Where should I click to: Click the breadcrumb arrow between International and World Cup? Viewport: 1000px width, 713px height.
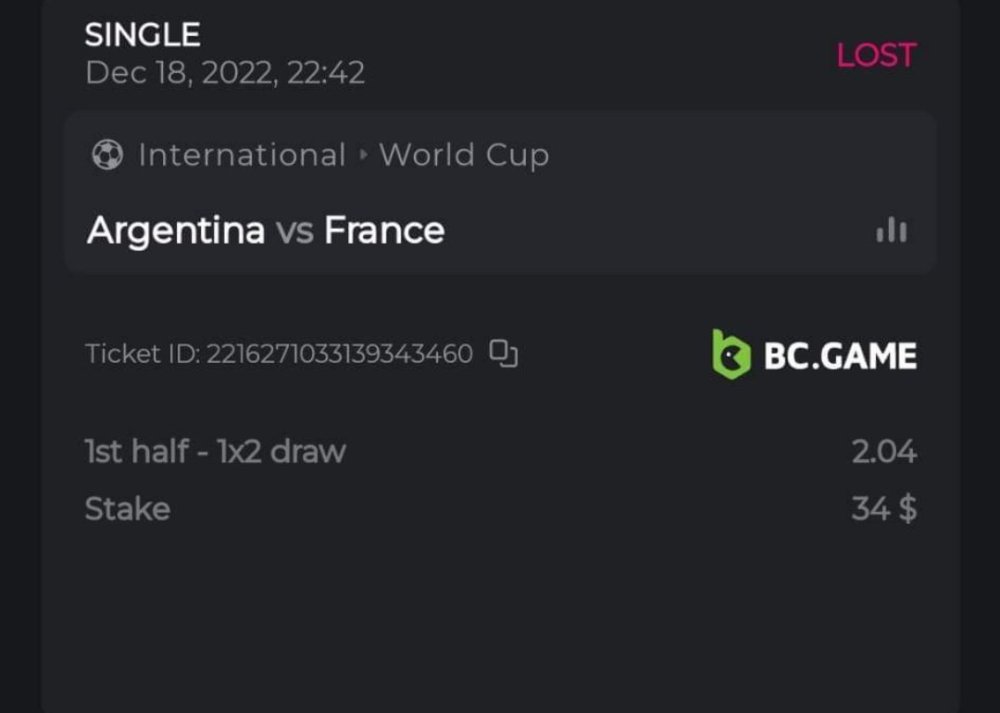tap(362, 156)
